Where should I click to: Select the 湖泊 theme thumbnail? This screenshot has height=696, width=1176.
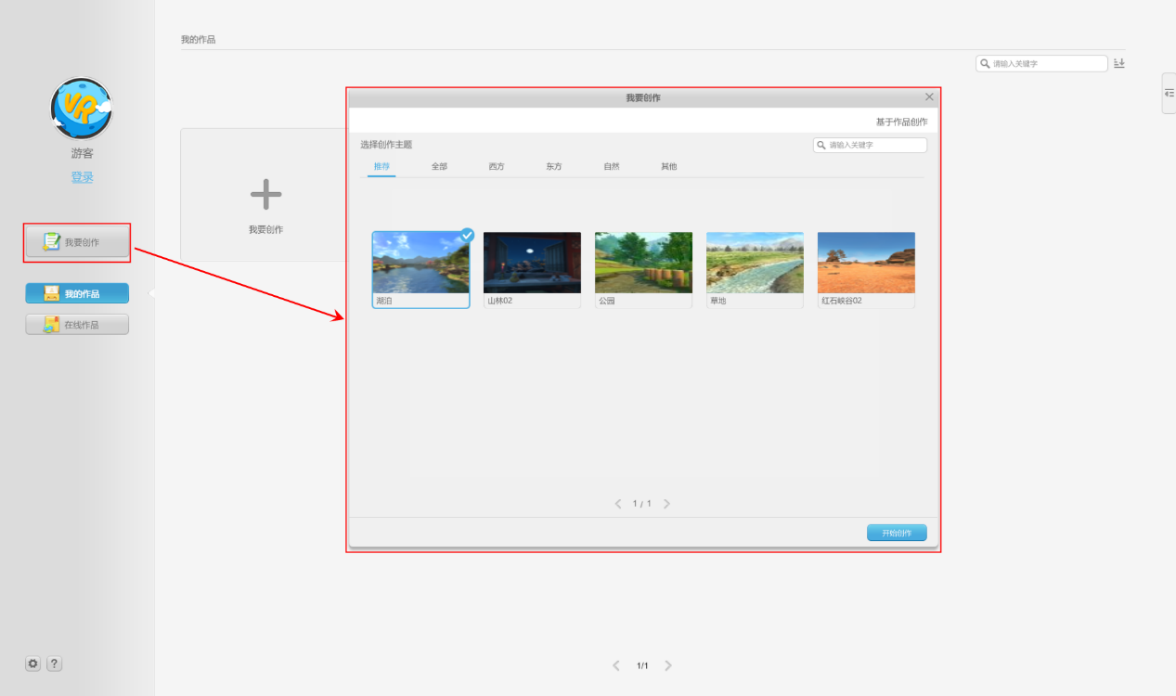pos(421,269)
